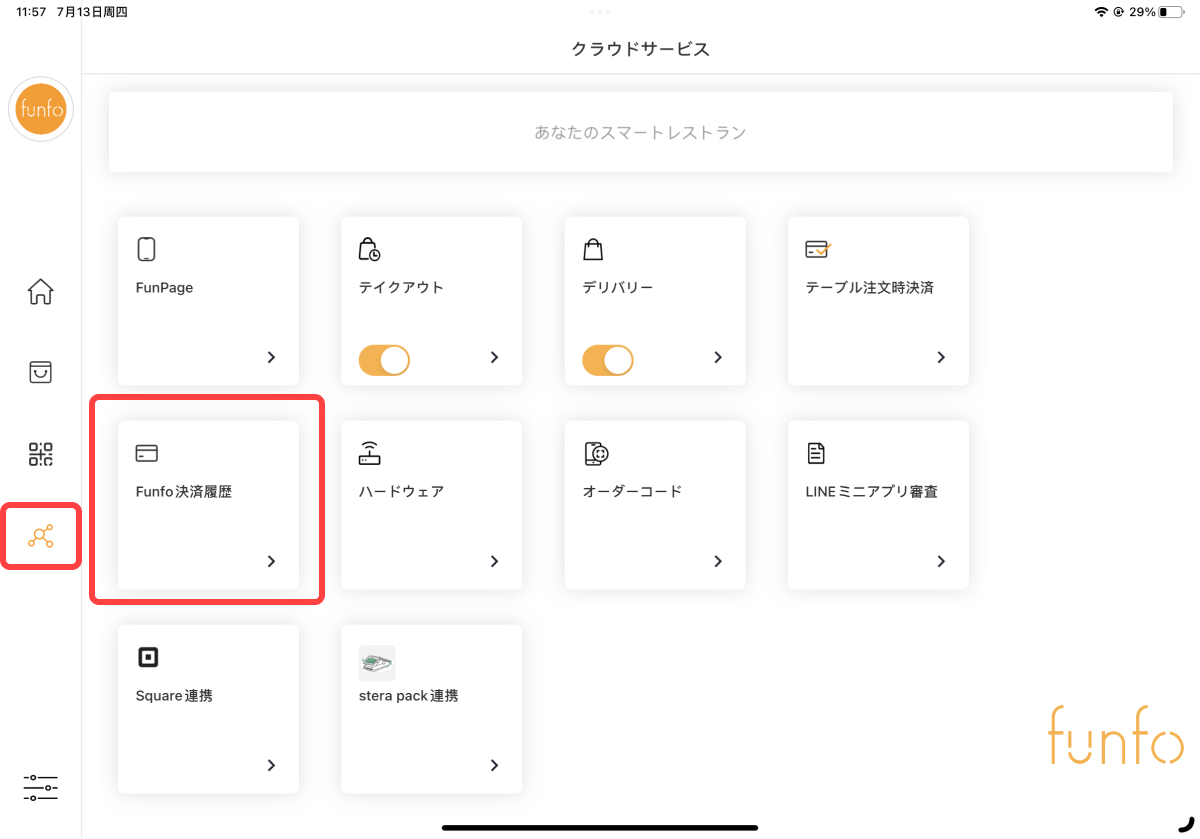Click the stera pack terminal image
The height and width of the screenshot is (839, 1200).
[x=377, y=663]
